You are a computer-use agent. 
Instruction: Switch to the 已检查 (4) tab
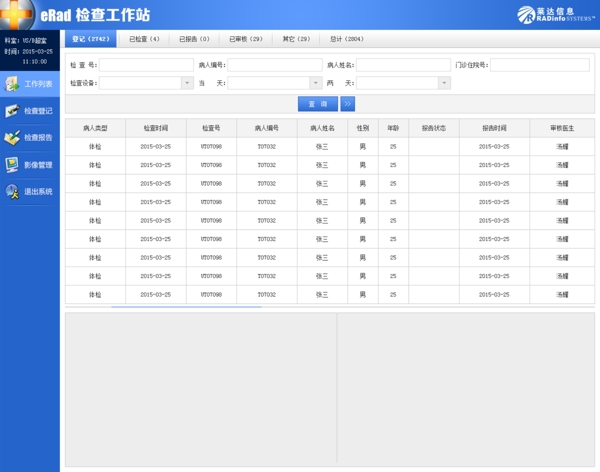pyautogui.click(x=144, y=39)
